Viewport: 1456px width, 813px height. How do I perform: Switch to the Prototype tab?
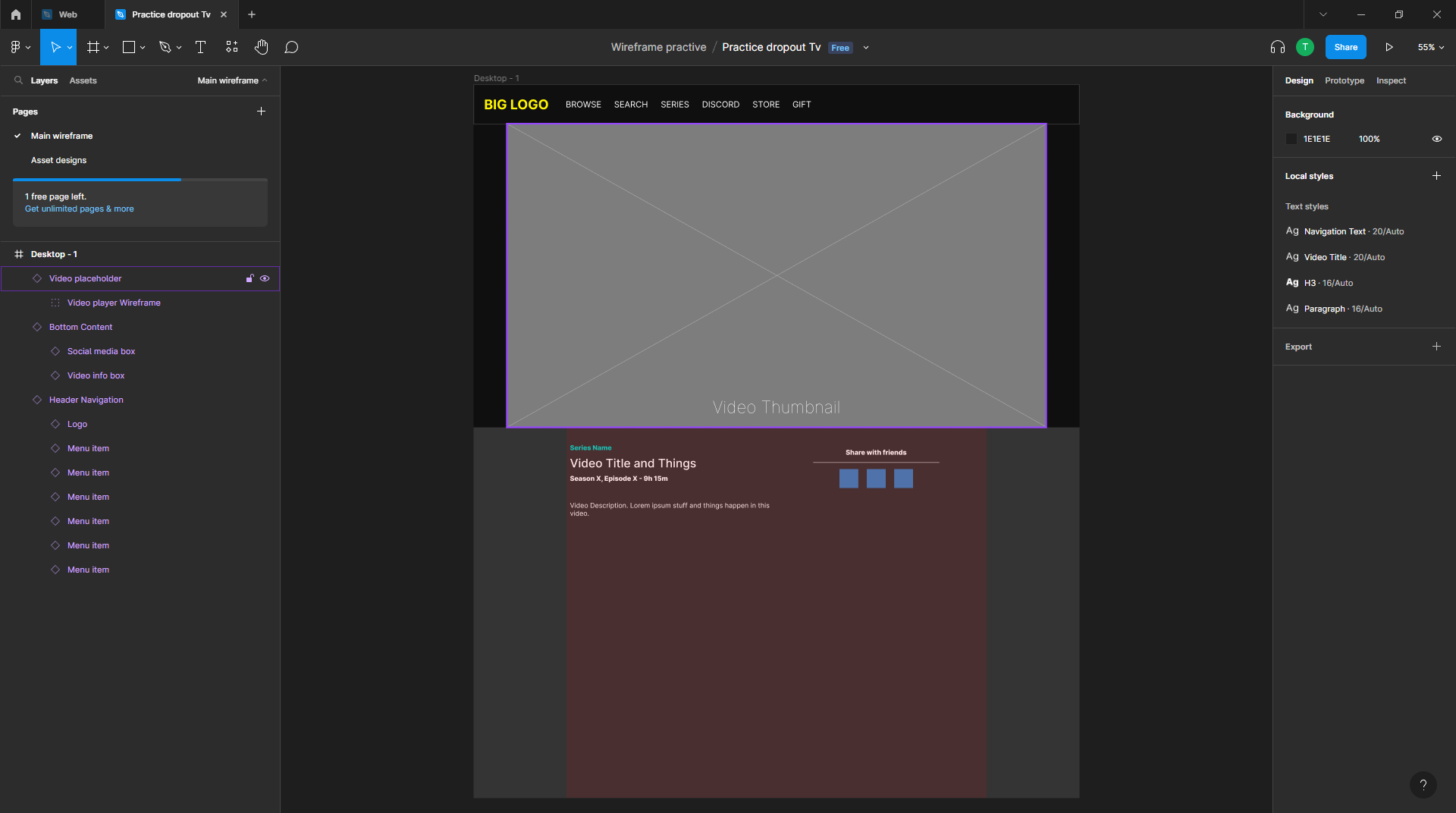coord(1344,80)
